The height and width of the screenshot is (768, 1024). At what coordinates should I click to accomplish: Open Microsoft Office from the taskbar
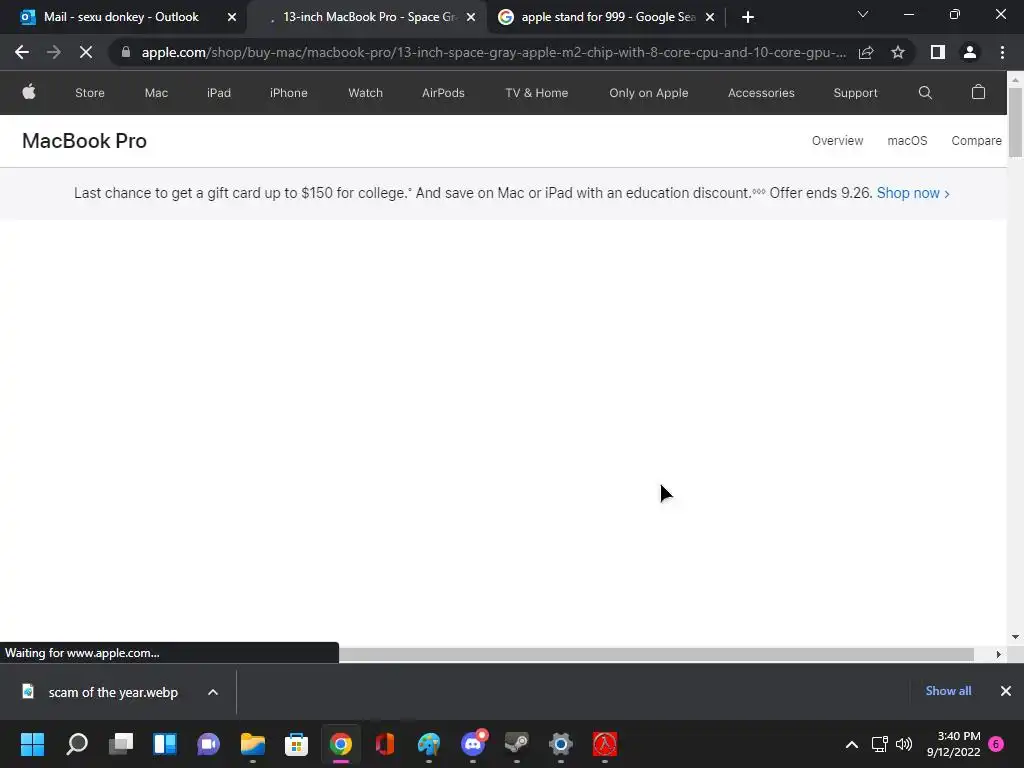coord(385,744)
